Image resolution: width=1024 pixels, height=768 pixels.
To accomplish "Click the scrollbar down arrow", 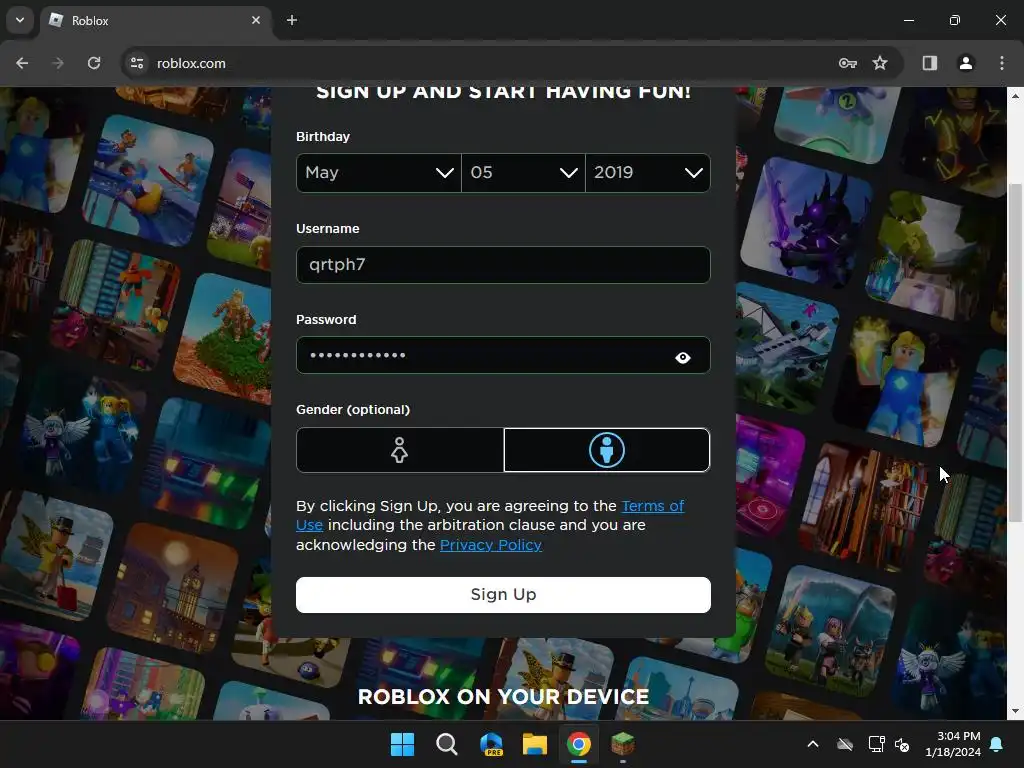I will click(1015, 711).
